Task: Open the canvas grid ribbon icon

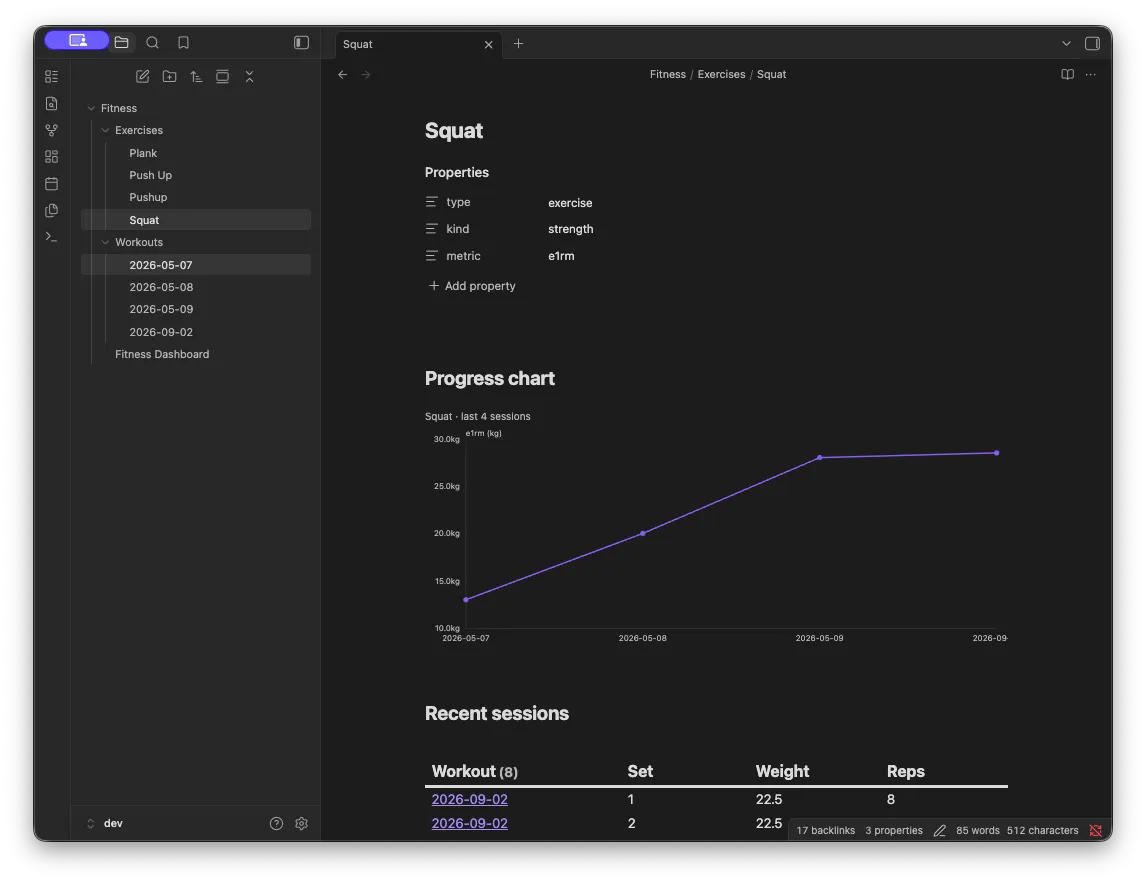Action: click(x=51, y=156)
